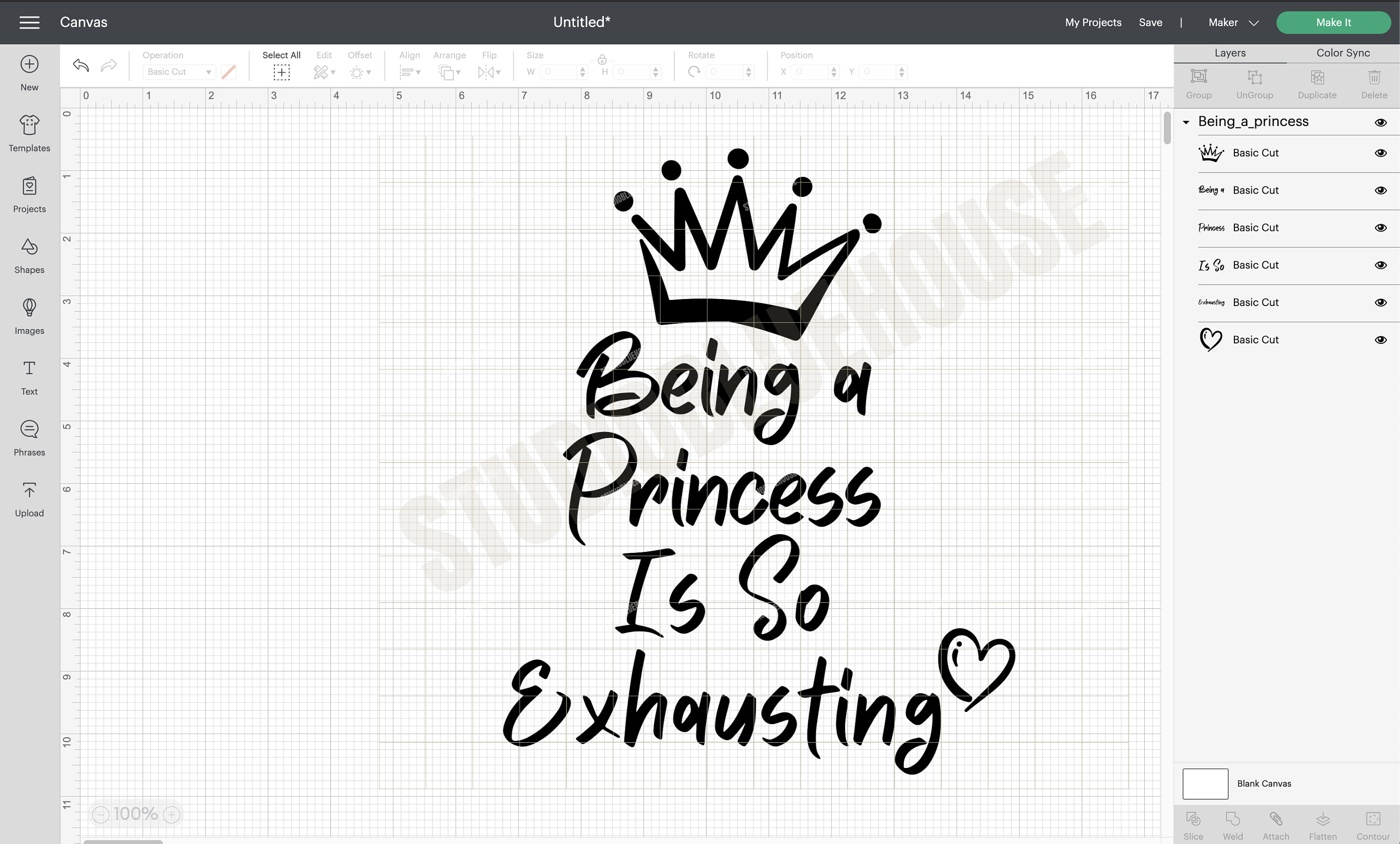Image resolution: width=1400 pixels, height=844 pixels.
Task: Collapse the Being_a_princess group
Action: click(1186, 122)
